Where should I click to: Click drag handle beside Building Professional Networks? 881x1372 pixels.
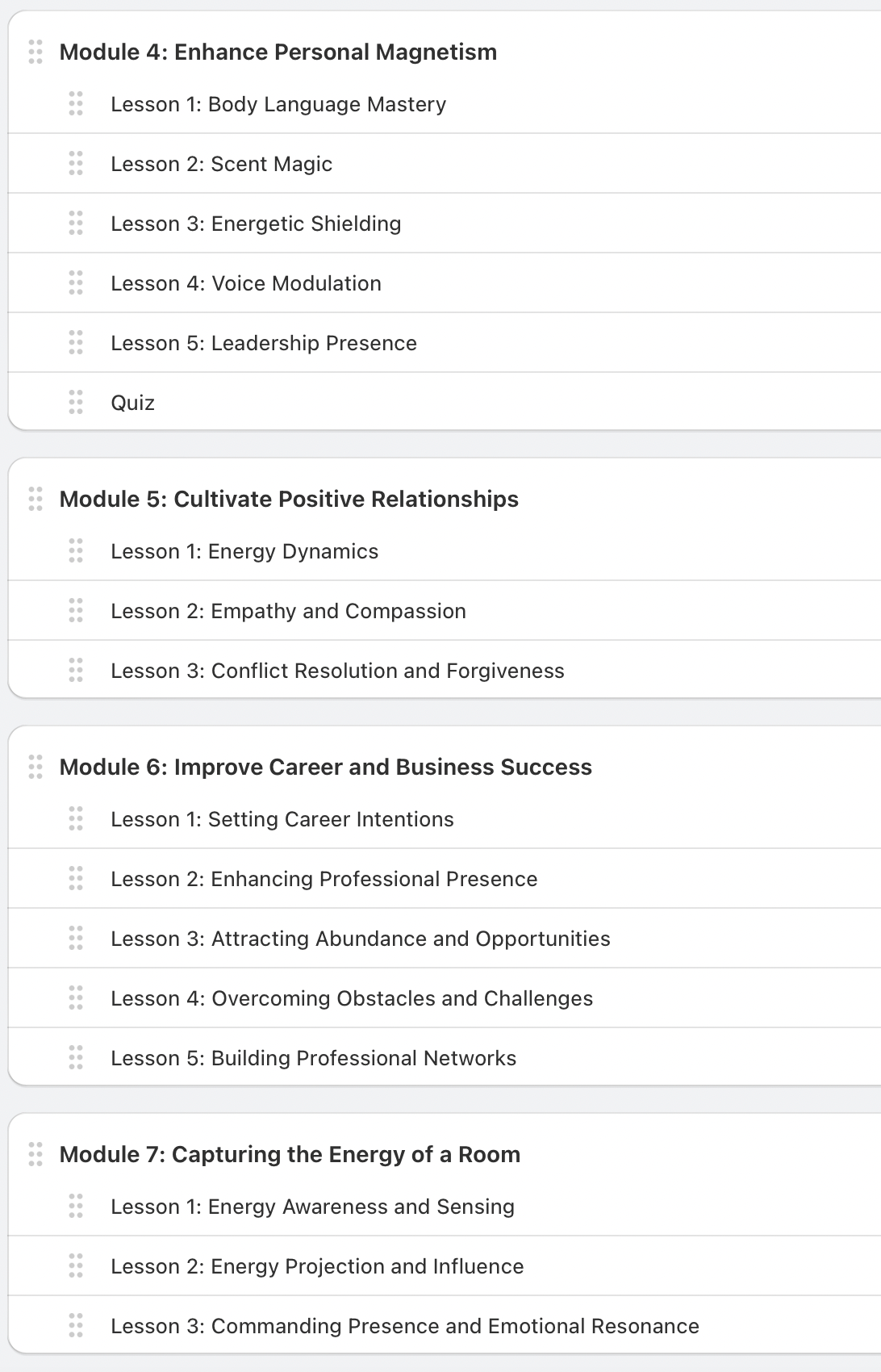click(x=76, y=1057)
